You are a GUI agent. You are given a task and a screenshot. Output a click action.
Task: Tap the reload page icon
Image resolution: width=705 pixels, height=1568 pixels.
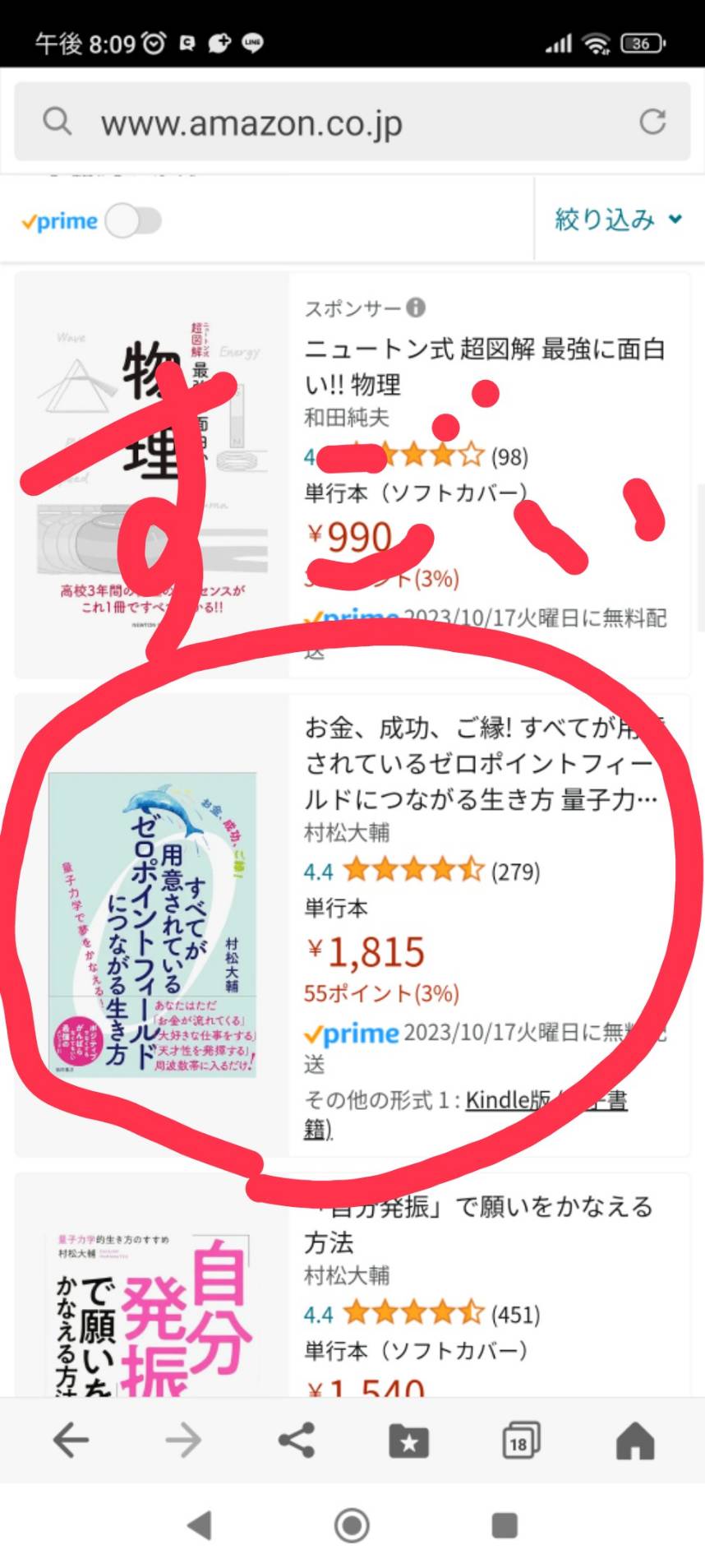[652, 122]
